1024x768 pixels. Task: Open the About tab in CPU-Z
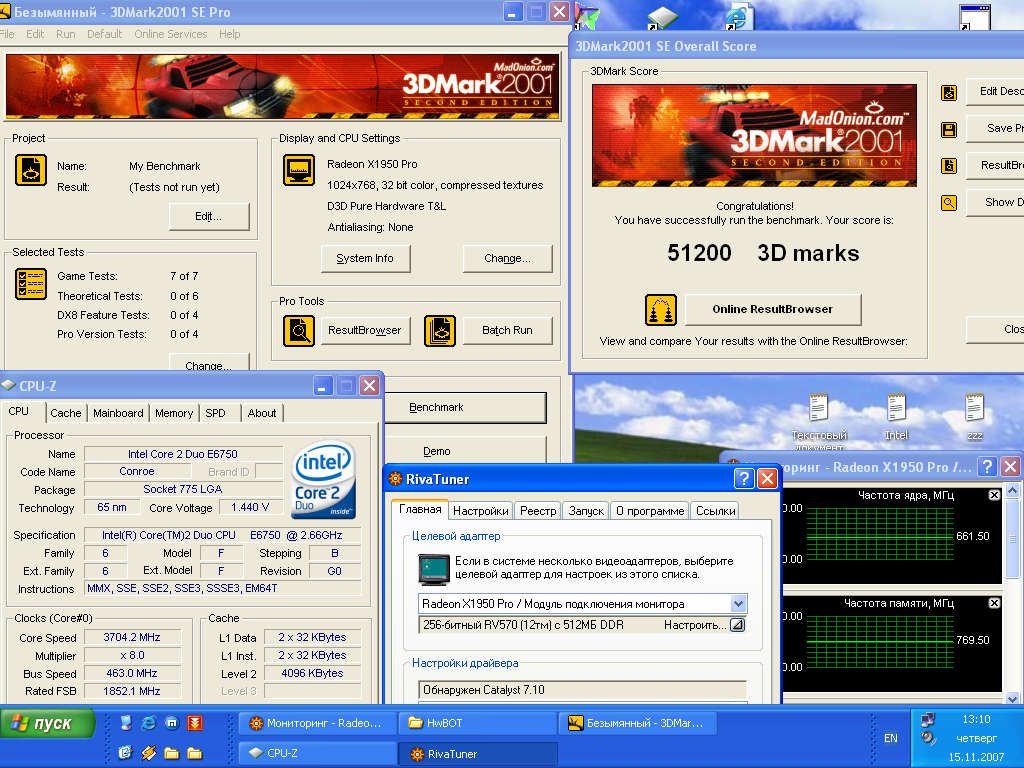coord(262,413)
